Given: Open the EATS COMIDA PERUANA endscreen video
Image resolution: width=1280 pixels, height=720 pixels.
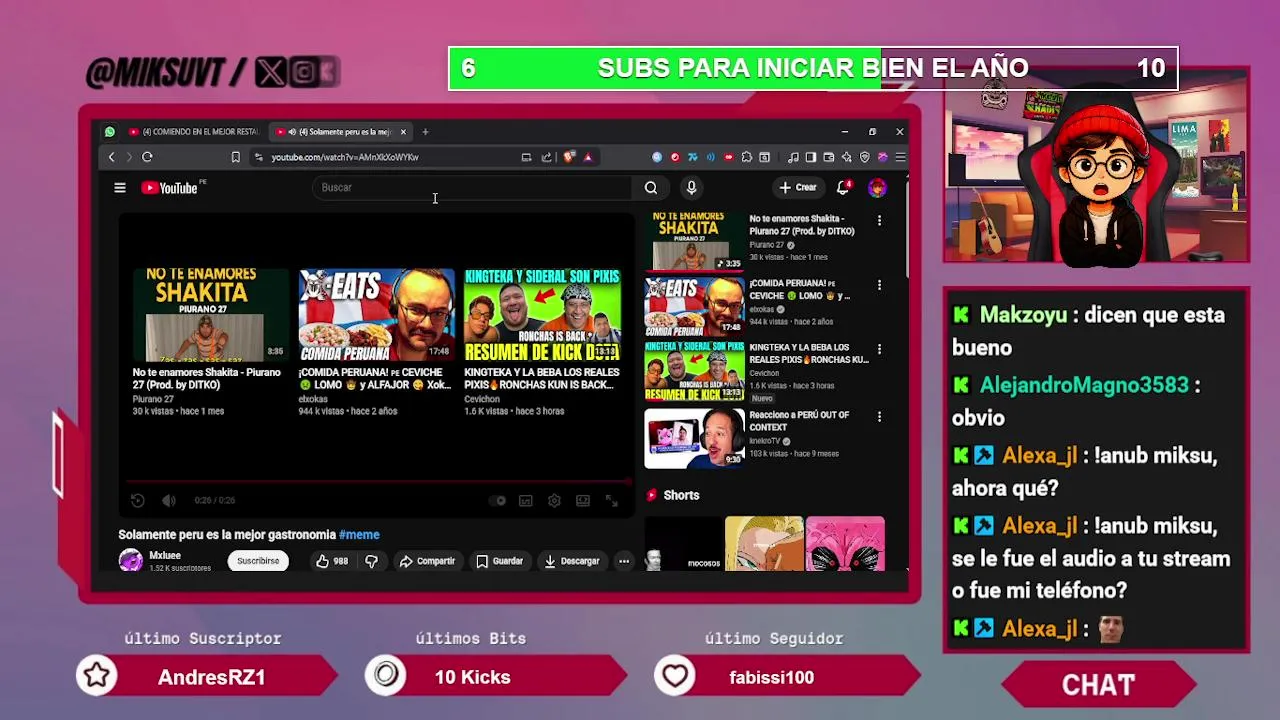Looking at the screenshot, I should [376, 315].
